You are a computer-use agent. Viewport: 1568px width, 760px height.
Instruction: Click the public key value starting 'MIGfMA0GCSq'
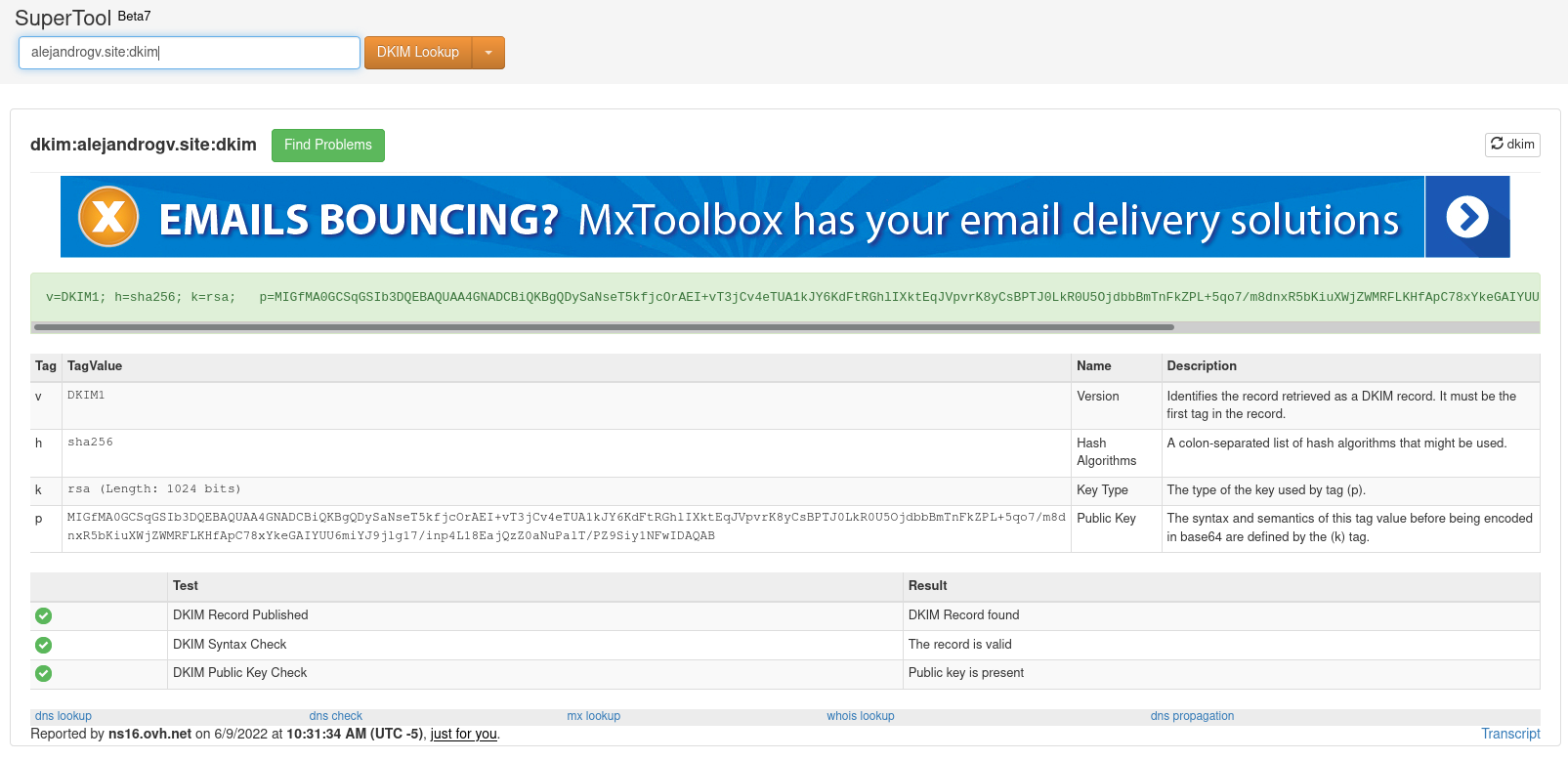(567, 527)
